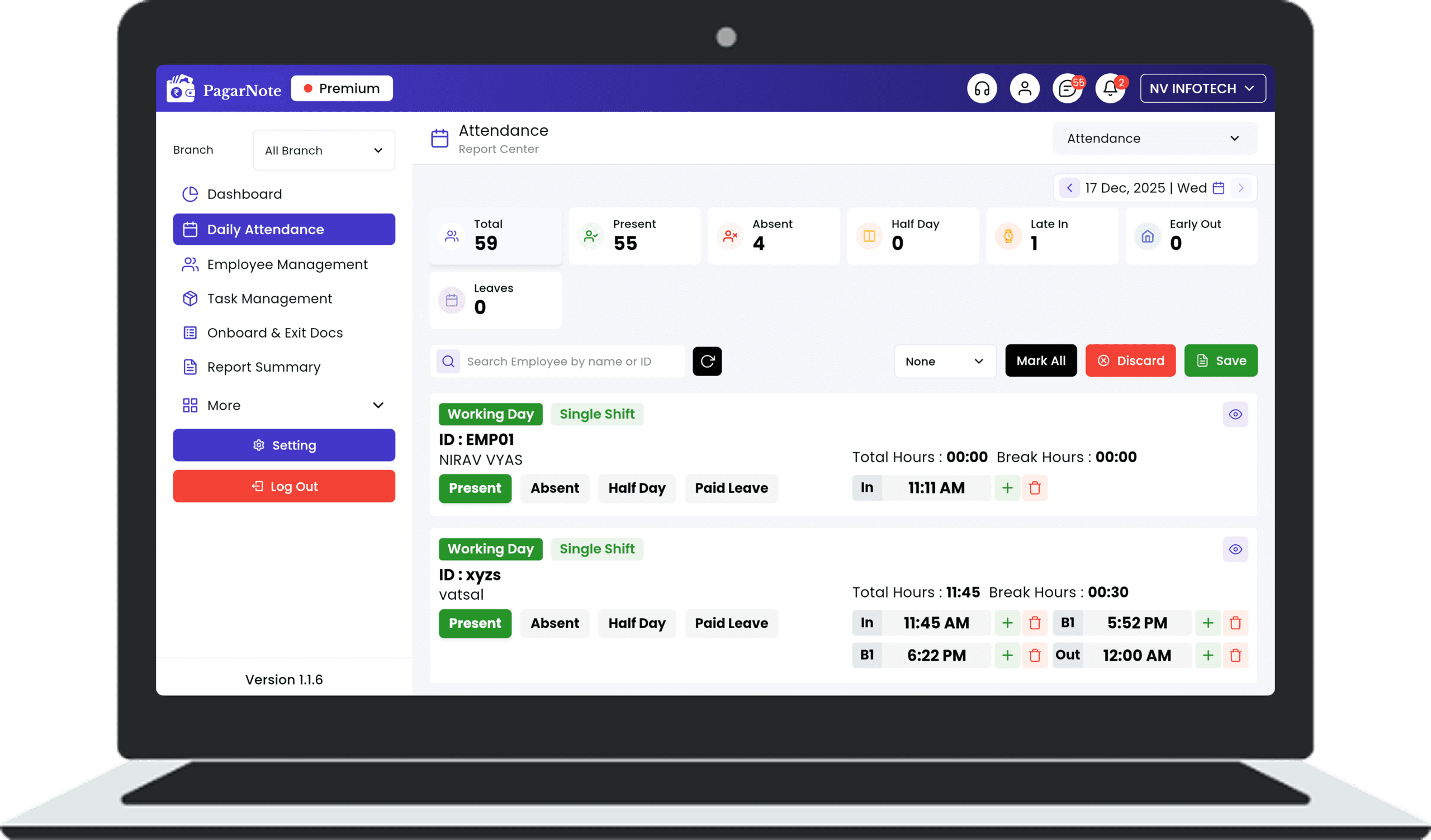Open Setting
1431x840 pixels.
[x=284, y=445]
